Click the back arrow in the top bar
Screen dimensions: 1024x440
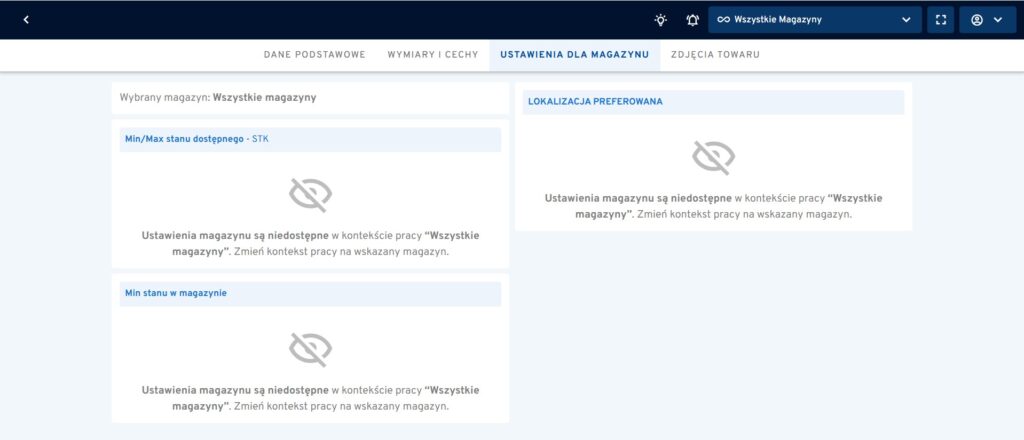26,19
